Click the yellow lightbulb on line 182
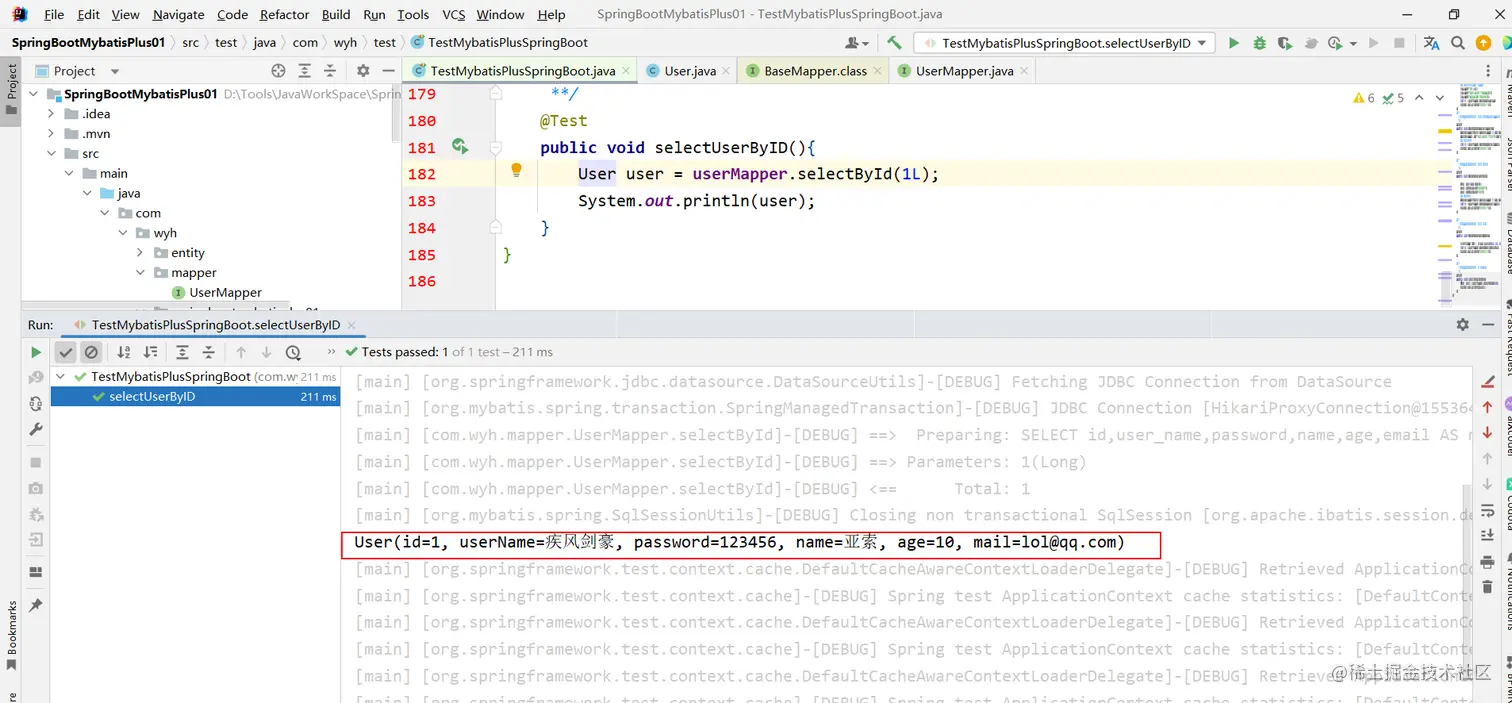This screenshot has width=1512, height=703. tap(516, 171)
